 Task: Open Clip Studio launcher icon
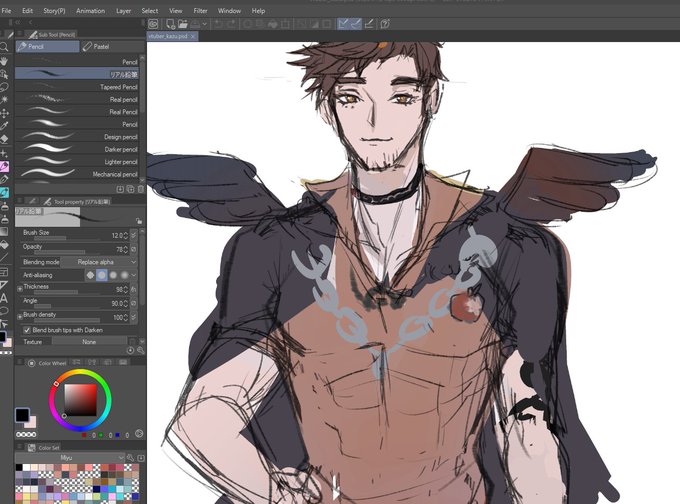pyautogui.click(x=153, y=24)
